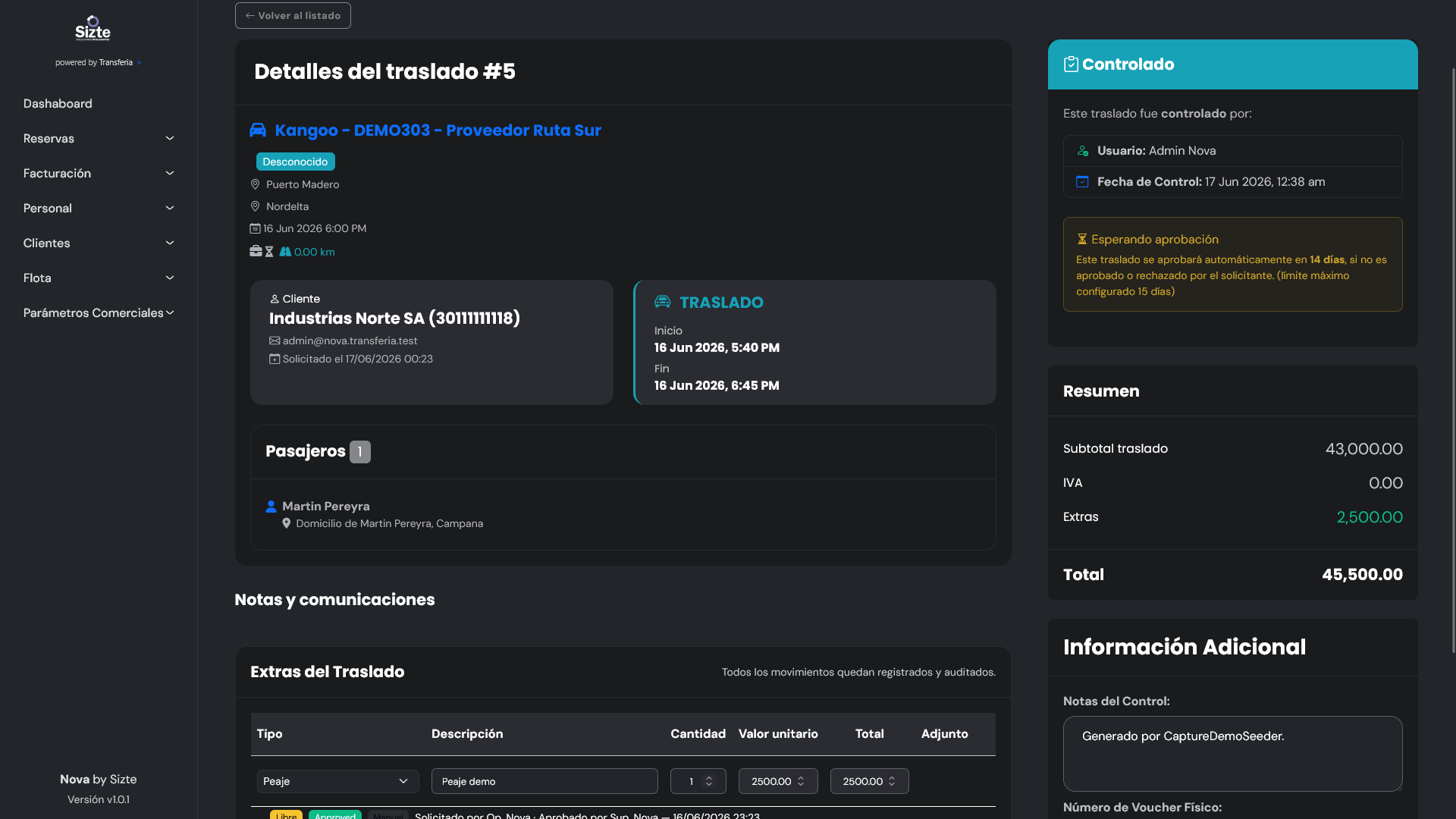
Task: Click the Inicio time 16 Jun 2026, 5:40 PM
Action: 717,347
